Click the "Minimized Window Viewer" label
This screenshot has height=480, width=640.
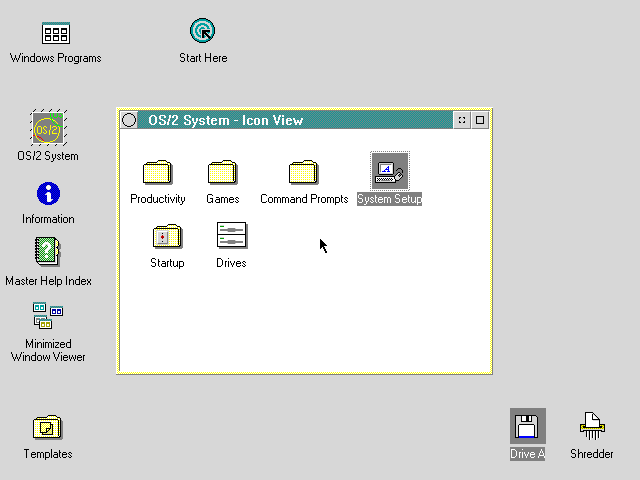click(x=48, y=350)
